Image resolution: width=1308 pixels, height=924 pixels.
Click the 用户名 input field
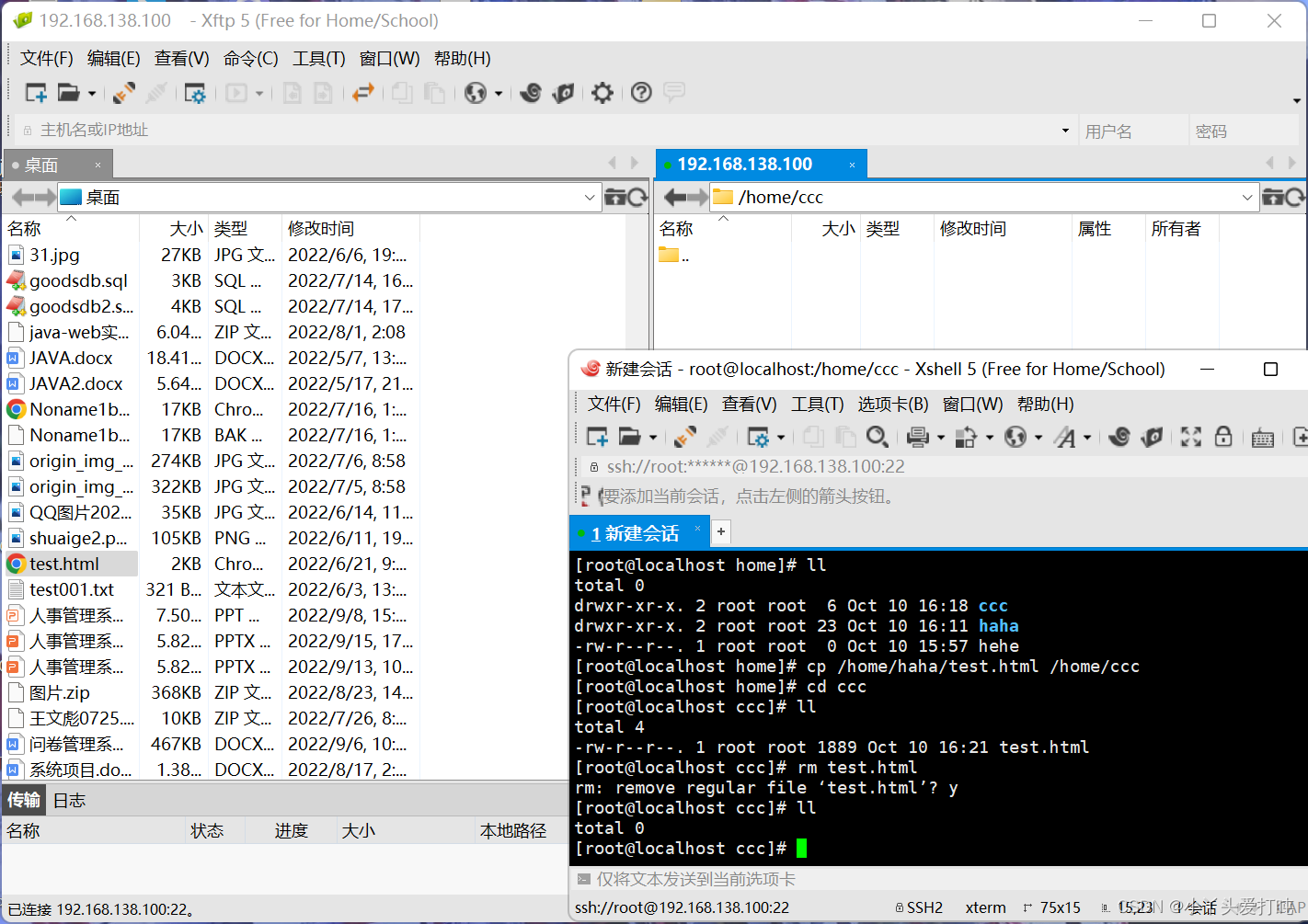1132,131
